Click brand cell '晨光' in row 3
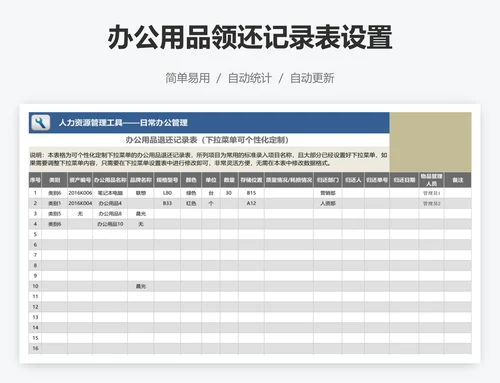The image size is (500, 383). [x=141, y=214]
